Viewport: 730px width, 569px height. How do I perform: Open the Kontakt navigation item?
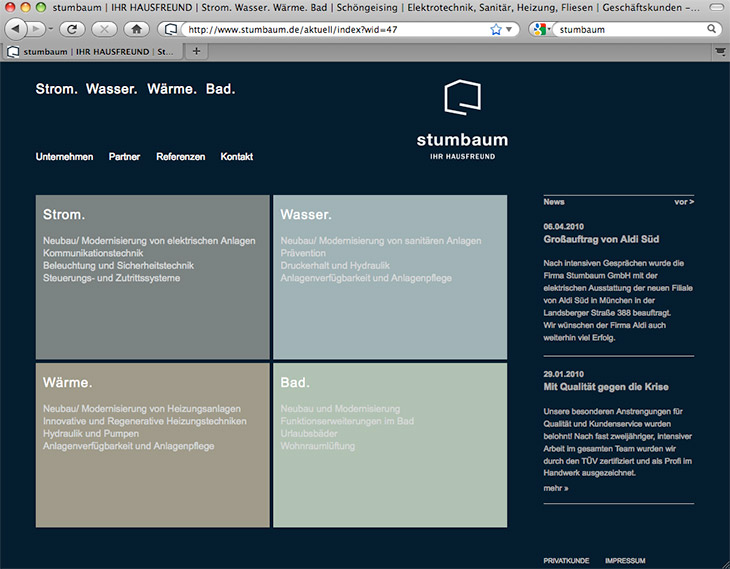click(237, 157)
